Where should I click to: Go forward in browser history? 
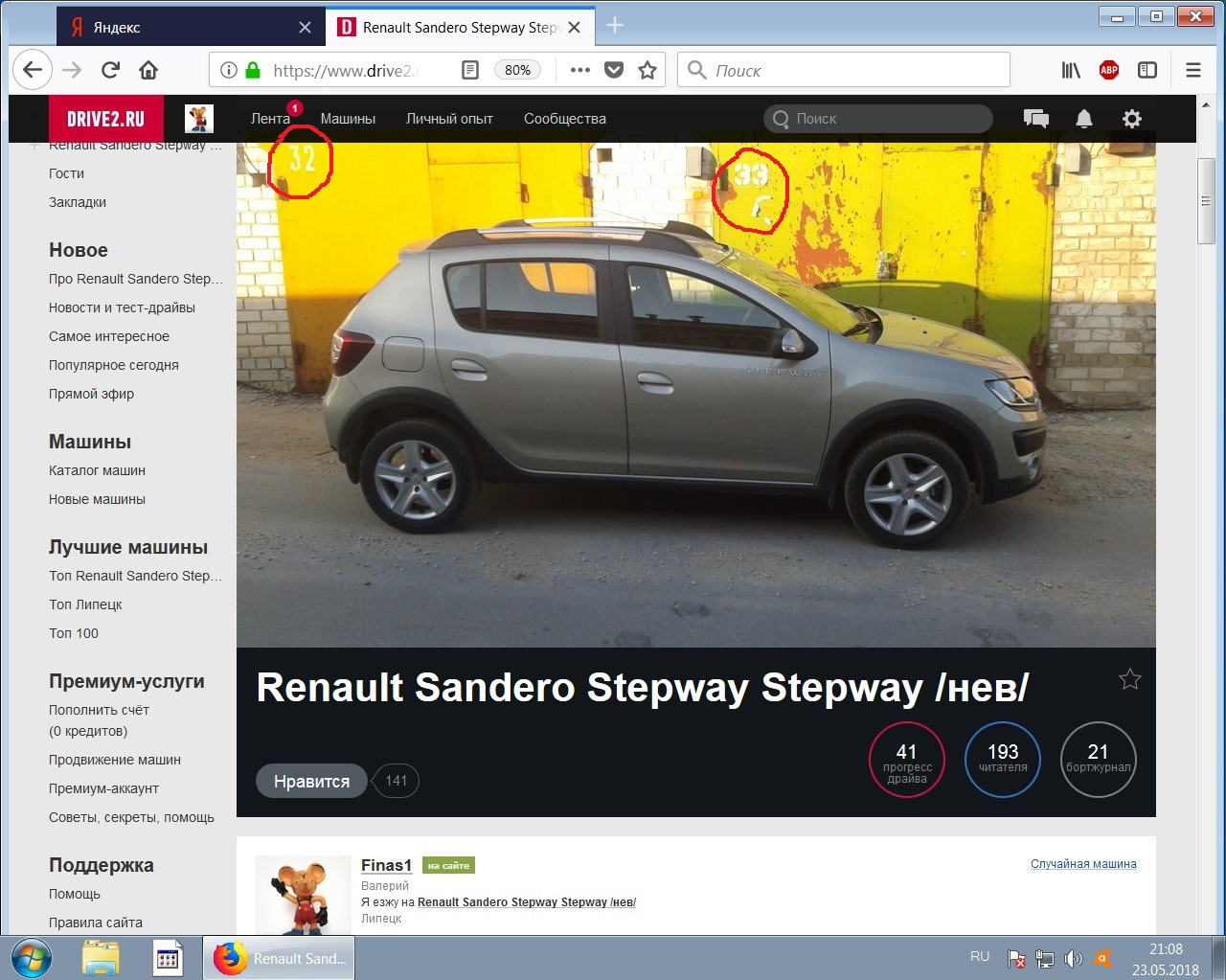click(x=72, y=70)
